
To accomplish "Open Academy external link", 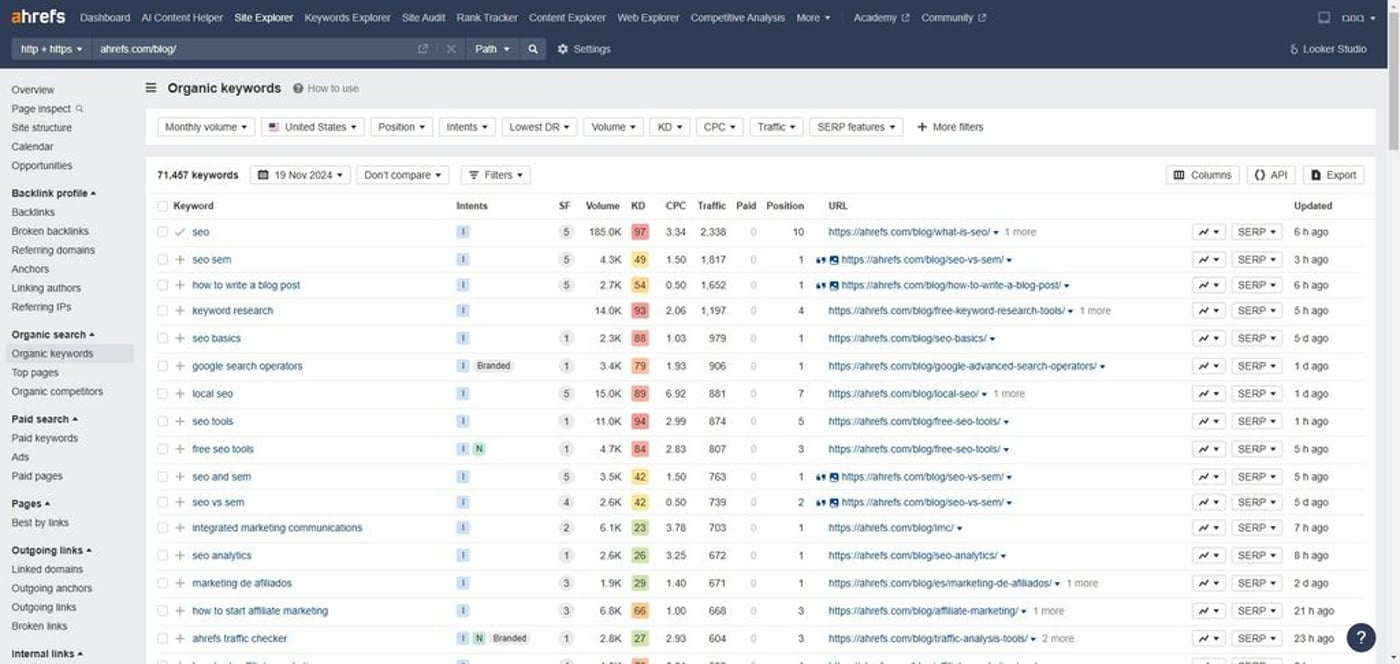I will 881,17.
